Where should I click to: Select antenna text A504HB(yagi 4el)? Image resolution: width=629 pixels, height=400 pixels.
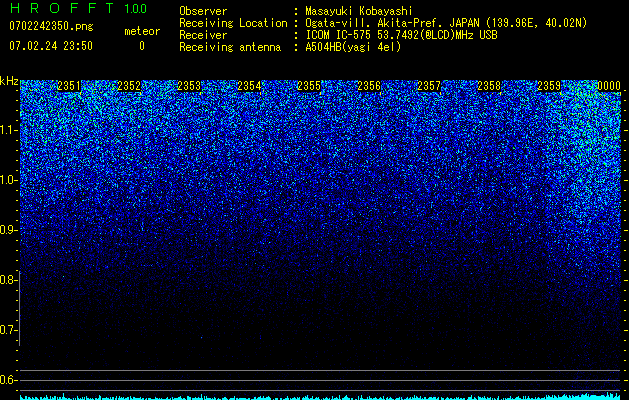tap(353, 47)
